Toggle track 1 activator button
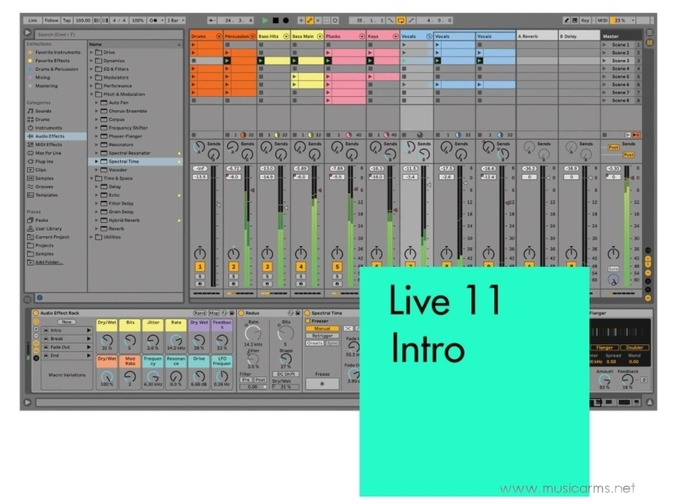678x504 pixels. click(200, 267)
